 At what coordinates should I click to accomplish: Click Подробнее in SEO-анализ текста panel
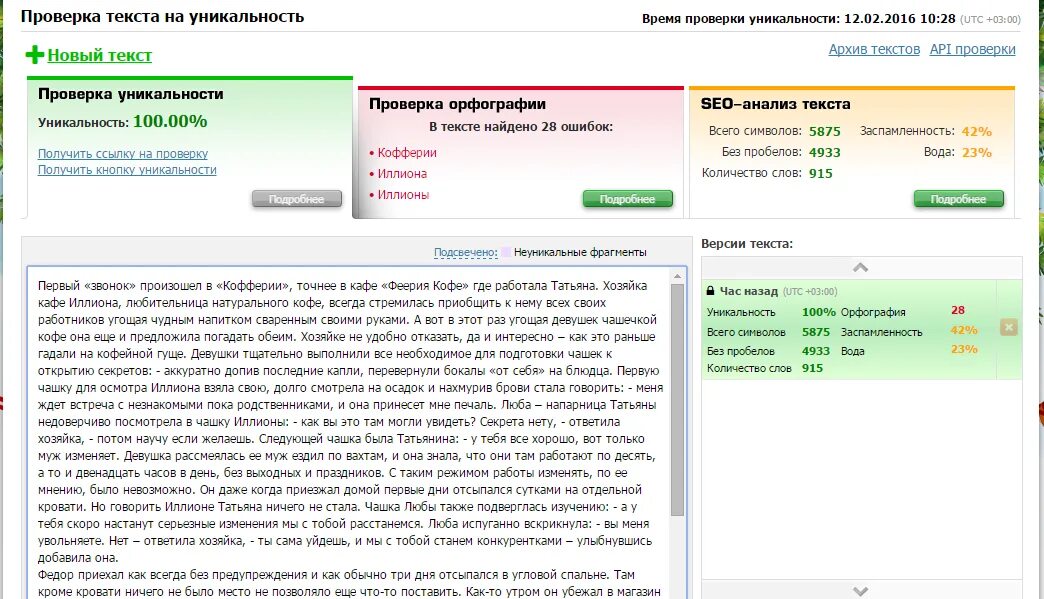click(958, 199)
